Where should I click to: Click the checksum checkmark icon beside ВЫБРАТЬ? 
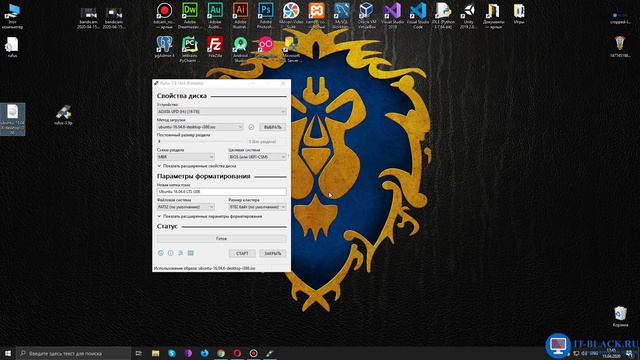click(x=251, y=127)
